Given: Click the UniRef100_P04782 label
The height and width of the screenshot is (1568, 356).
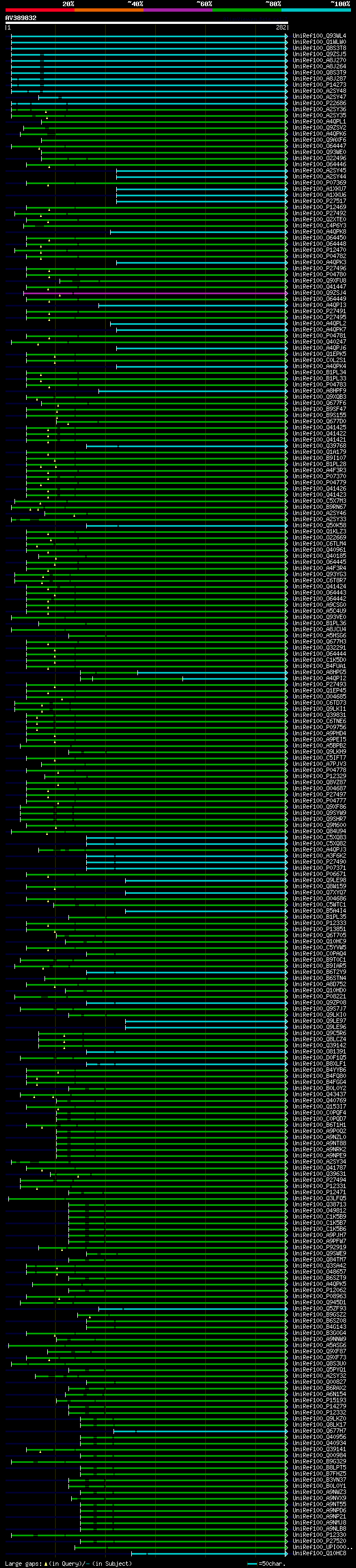Looking at the screenshot, I should [x=319, y=256].
